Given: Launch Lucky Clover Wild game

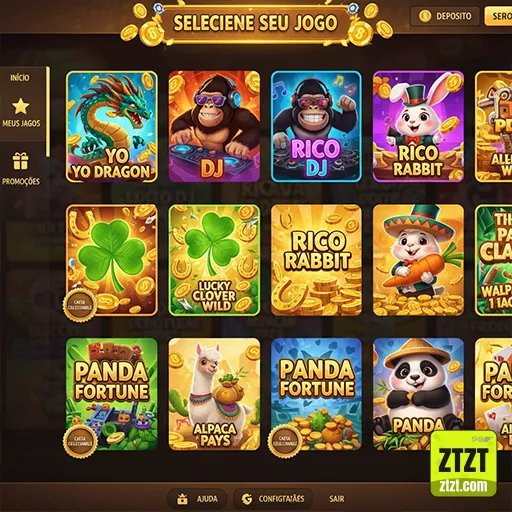Looking at the screenshot, I should [x=214, y=260].
